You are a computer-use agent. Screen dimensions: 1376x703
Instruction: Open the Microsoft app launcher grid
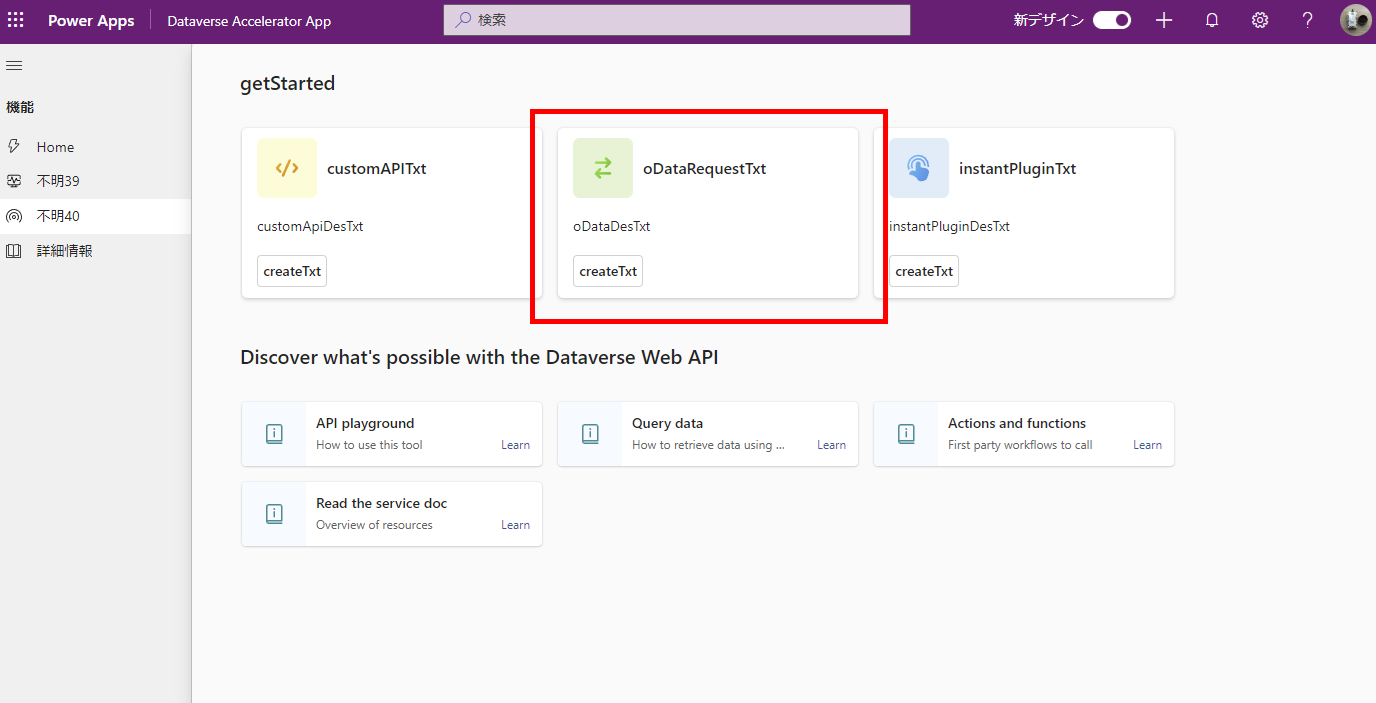point(15,20)
